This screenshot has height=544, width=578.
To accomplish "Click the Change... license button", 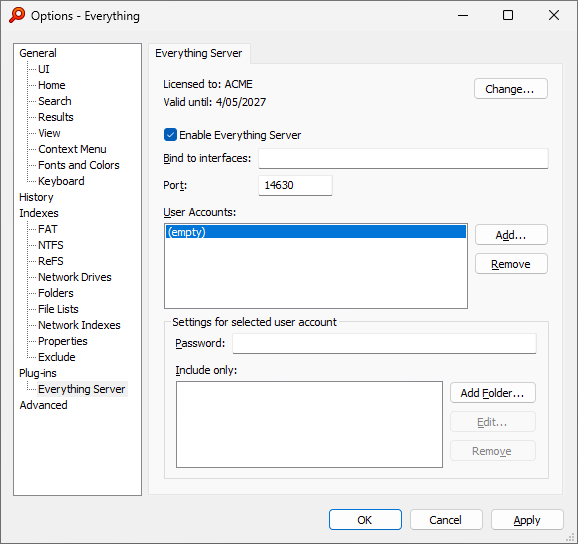I will click(511, 89).
